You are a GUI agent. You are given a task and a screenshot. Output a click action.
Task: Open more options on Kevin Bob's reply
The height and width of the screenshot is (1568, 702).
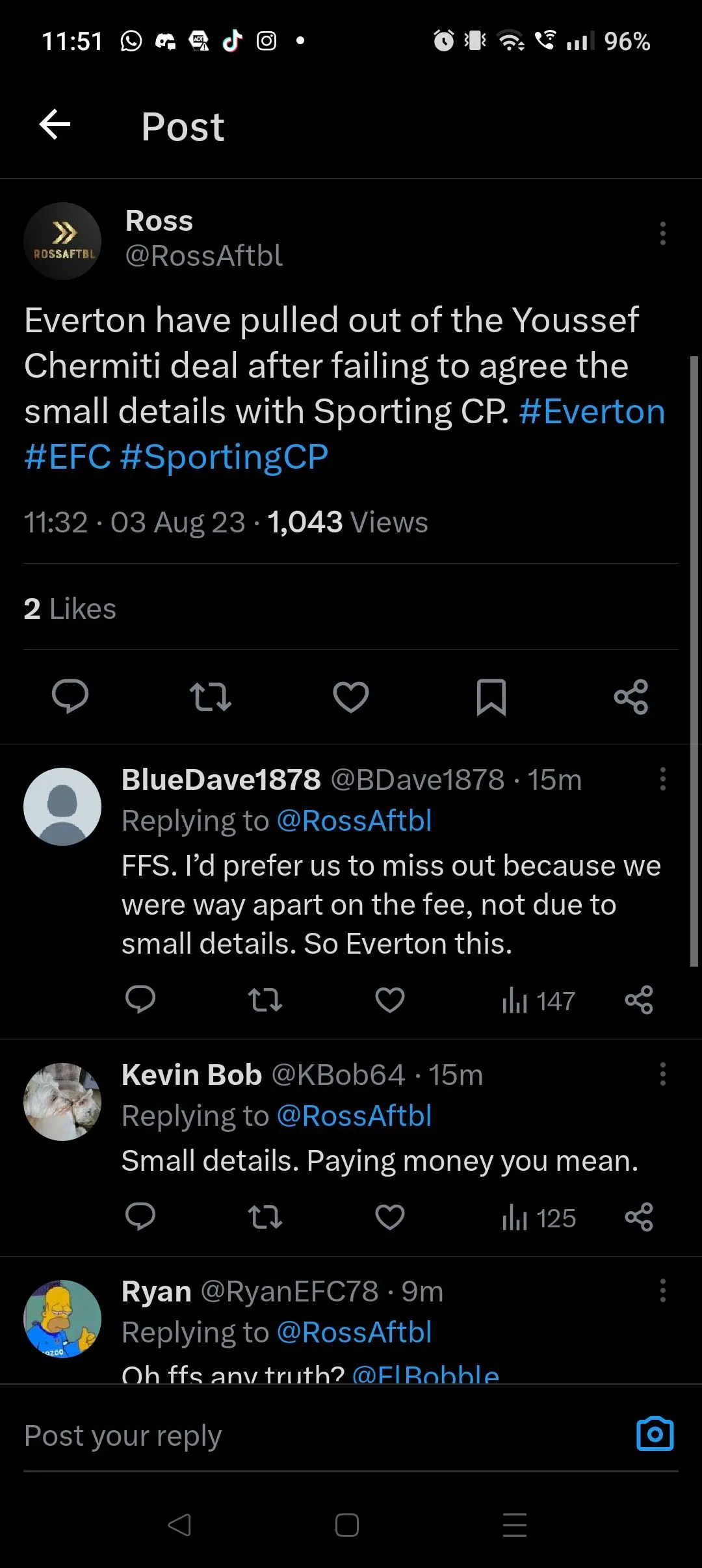point(662,1074)
